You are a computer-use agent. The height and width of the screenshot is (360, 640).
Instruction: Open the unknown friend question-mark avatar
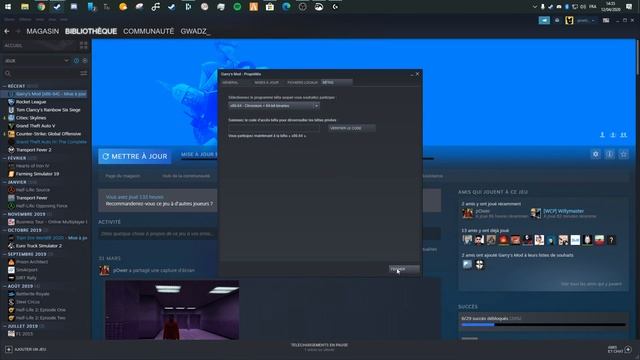[611, 240]
